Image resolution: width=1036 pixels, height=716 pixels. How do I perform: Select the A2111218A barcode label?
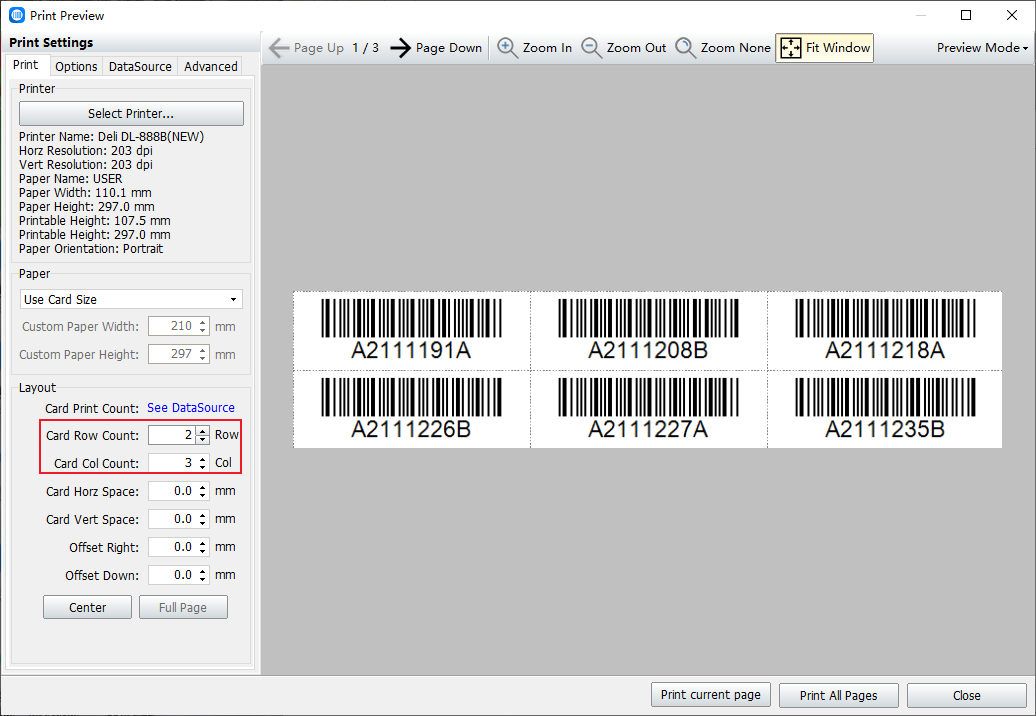click(x=885, y=331)
